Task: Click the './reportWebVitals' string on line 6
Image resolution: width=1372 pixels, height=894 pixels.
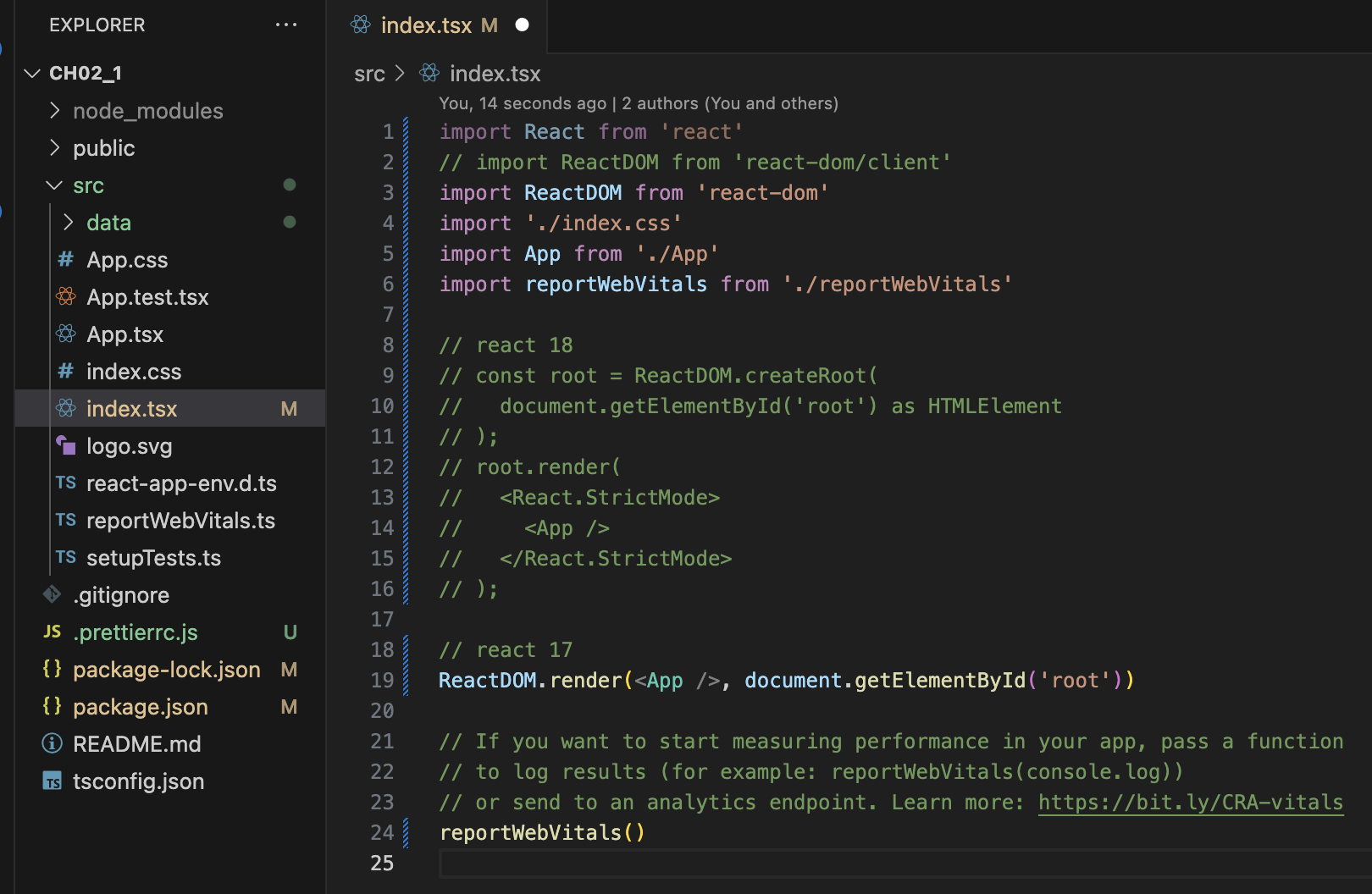Action: (898, 284)
